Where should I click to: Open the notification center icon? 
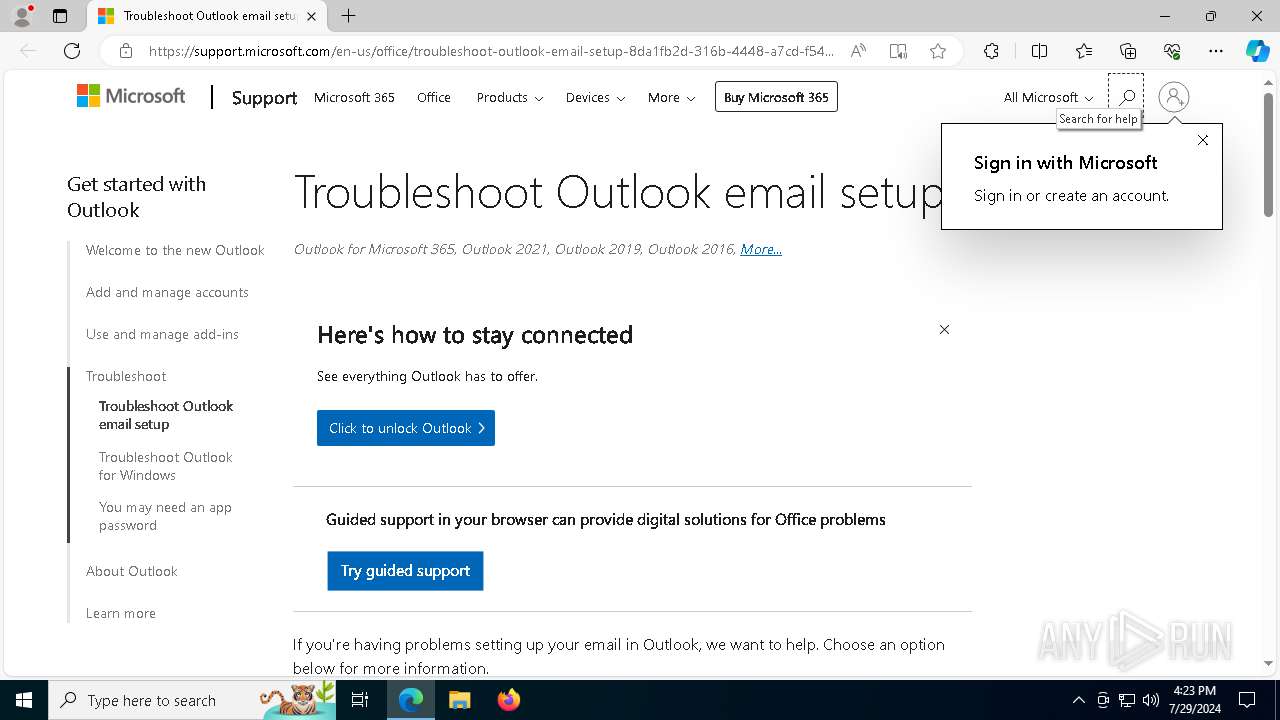1247,700
